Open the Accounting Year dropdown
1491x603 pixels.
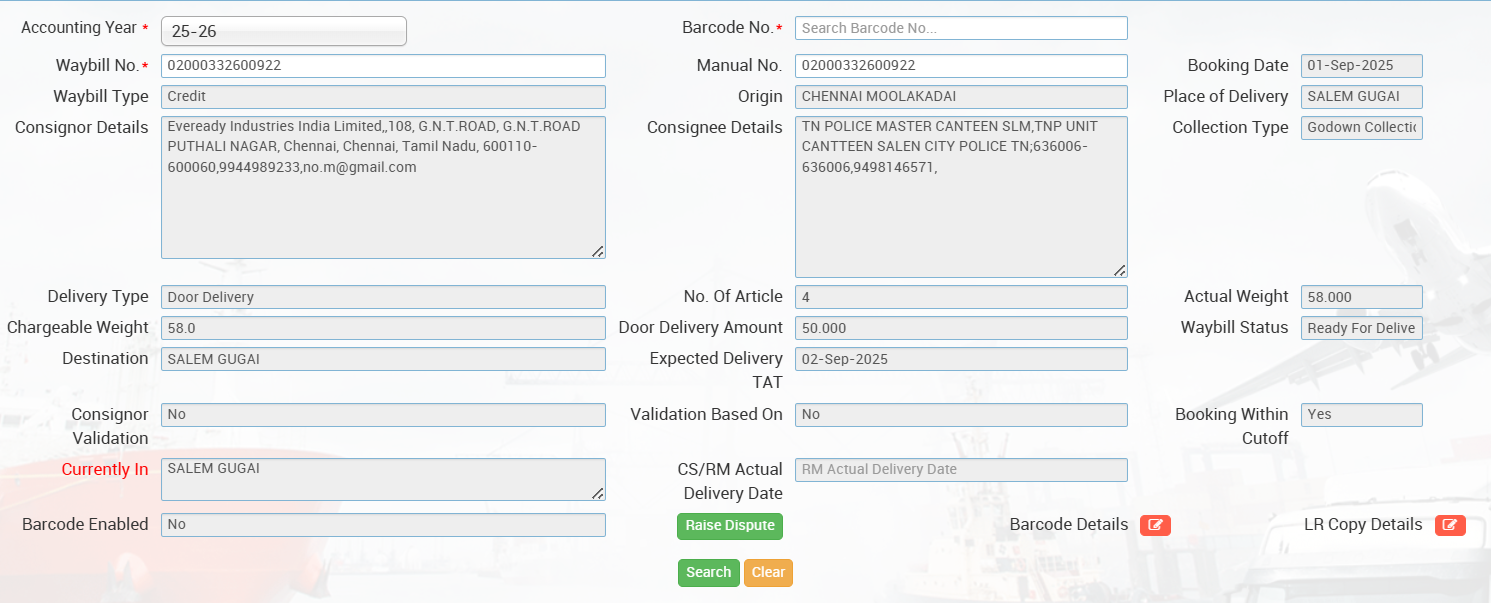(x=284, y=31)
